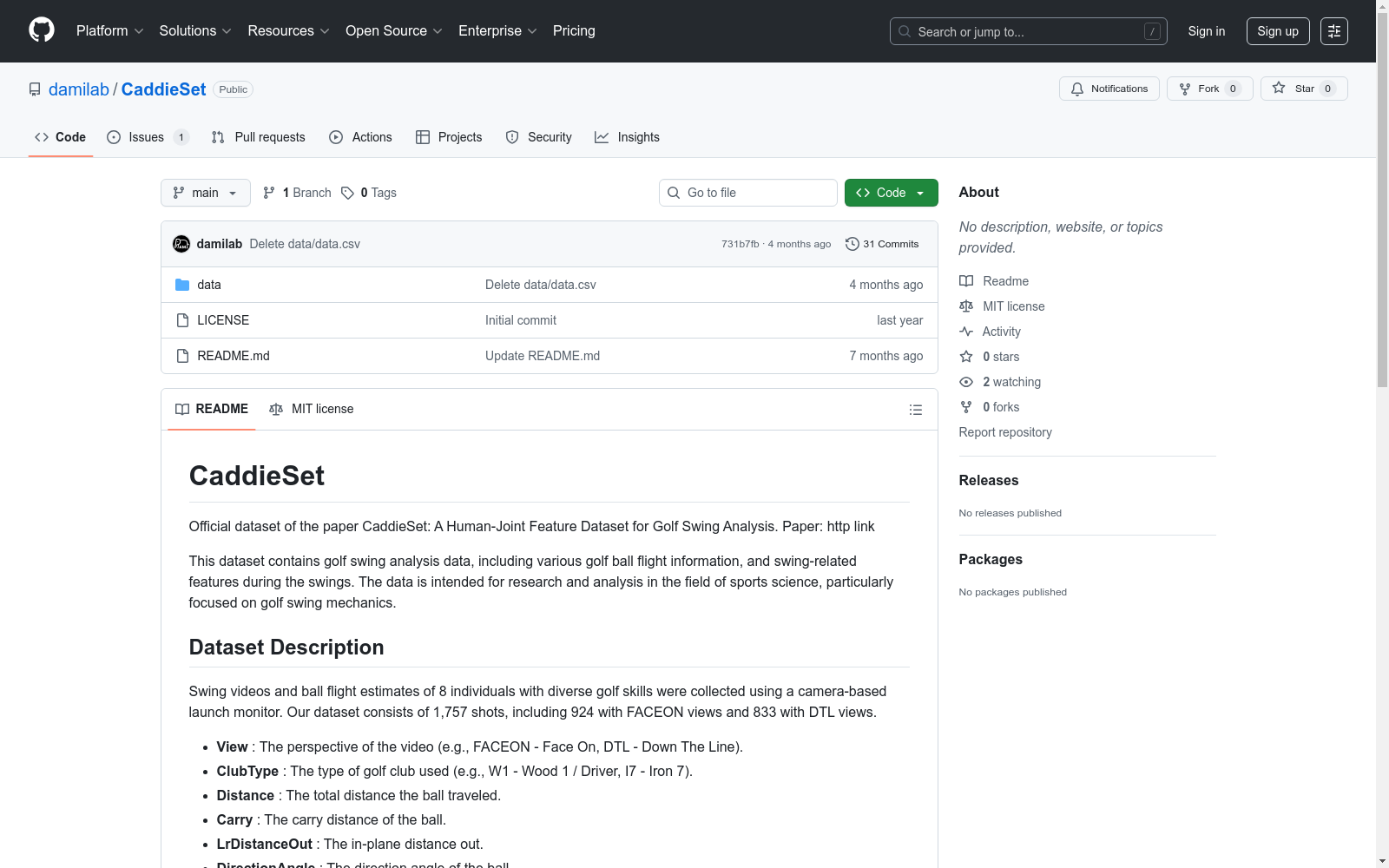Open the 'Update README.md' commit link
This screenshot has height=868, width=1389.
tap(543, 356)
